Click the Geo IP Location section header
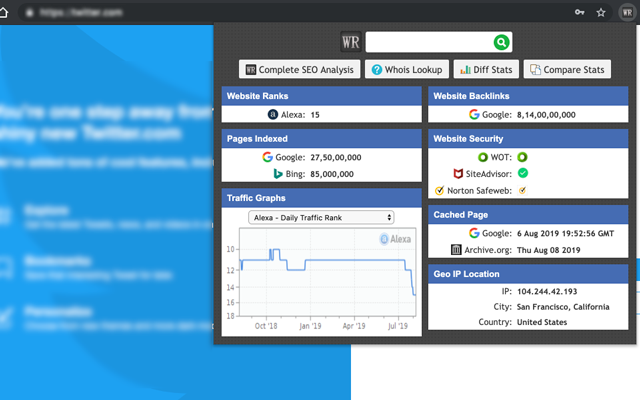The height and width of the screenshot is (400, 640). pyautogui.click(x=528, y=274)
